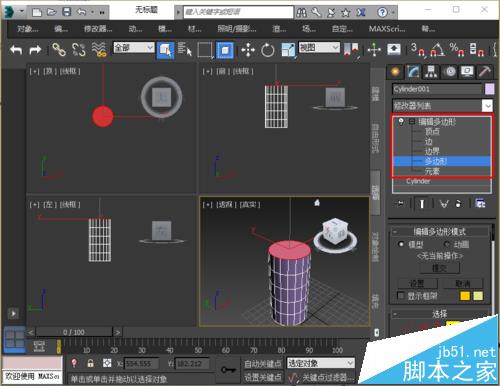Select the 边 sub-object level

429,142
